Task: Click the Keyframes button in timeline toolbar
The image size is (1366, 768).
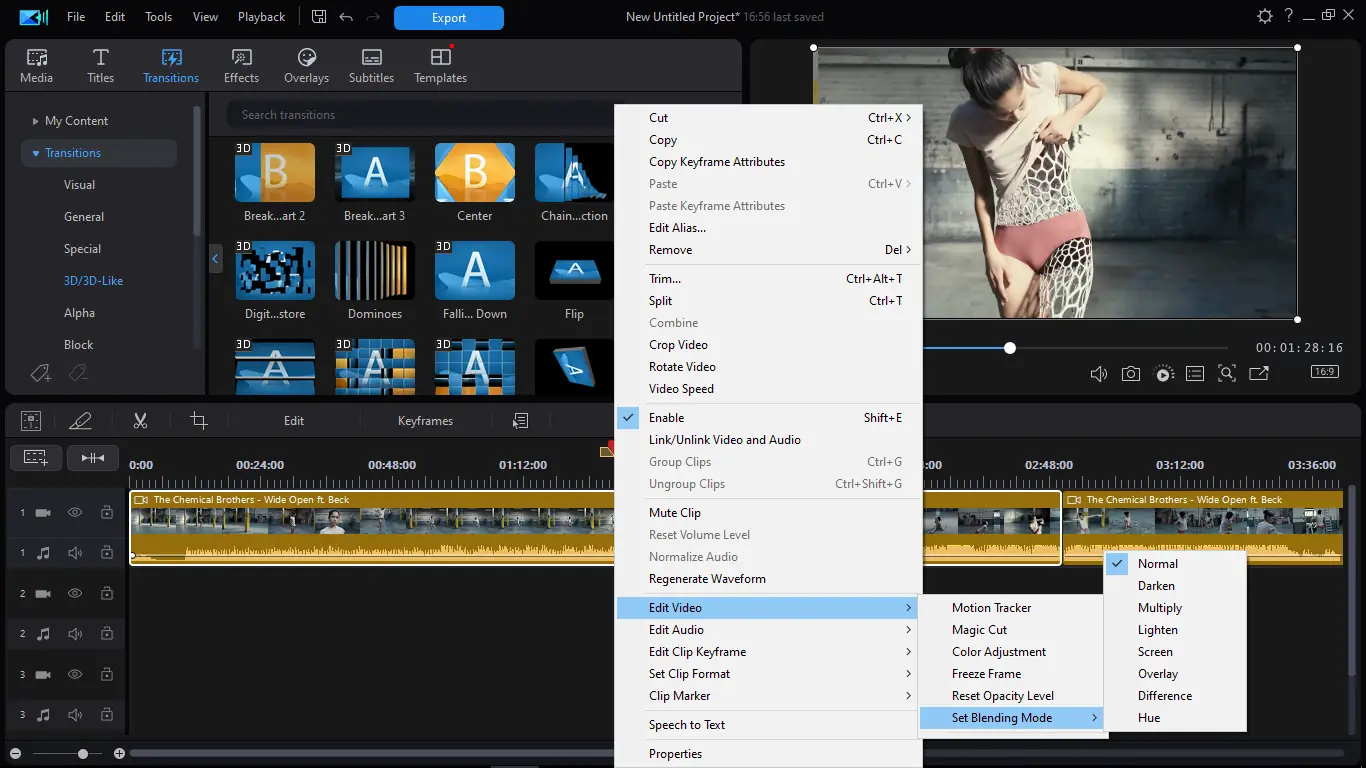Action: pyautogui.click(x=425, y=421)
